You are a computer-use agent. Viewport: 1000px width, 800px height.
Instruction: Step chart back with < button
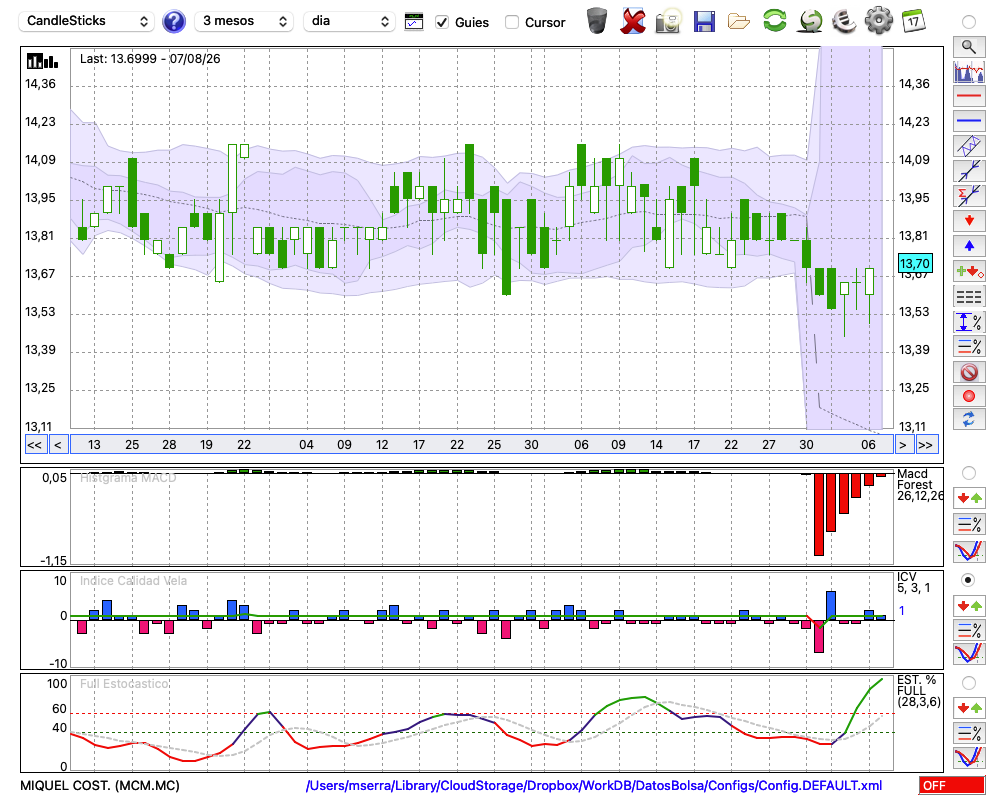[x=58, y=445]
